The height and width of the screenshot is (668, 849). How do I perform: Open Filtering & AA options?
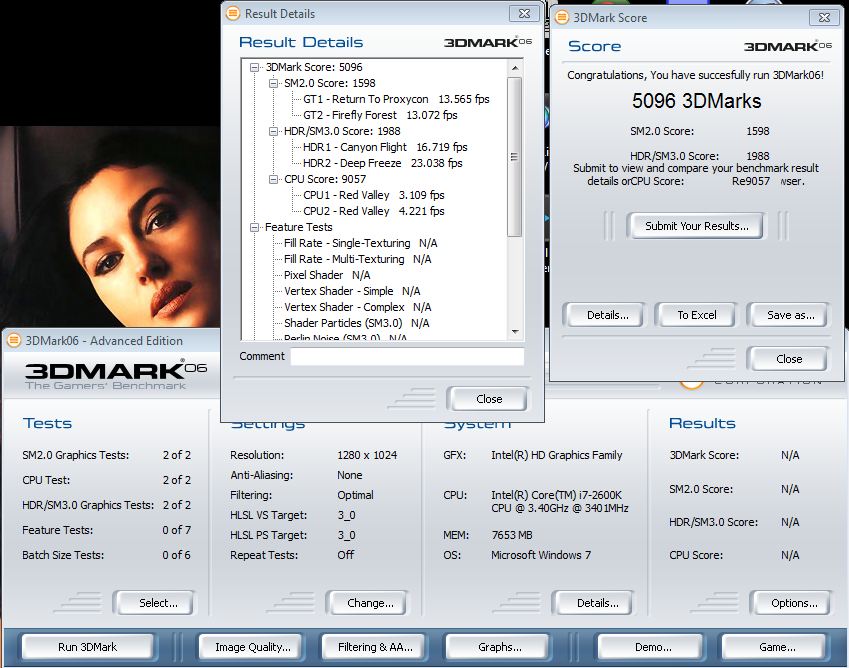[375, 647]
